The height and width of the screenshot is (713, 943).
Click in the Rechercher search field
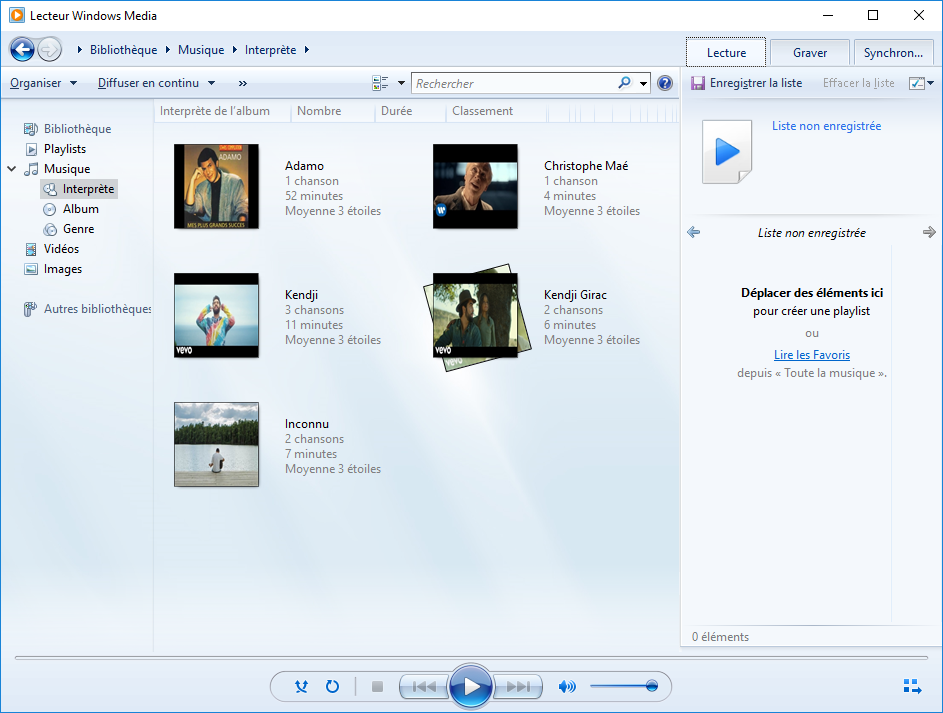[x=515, y=83]
